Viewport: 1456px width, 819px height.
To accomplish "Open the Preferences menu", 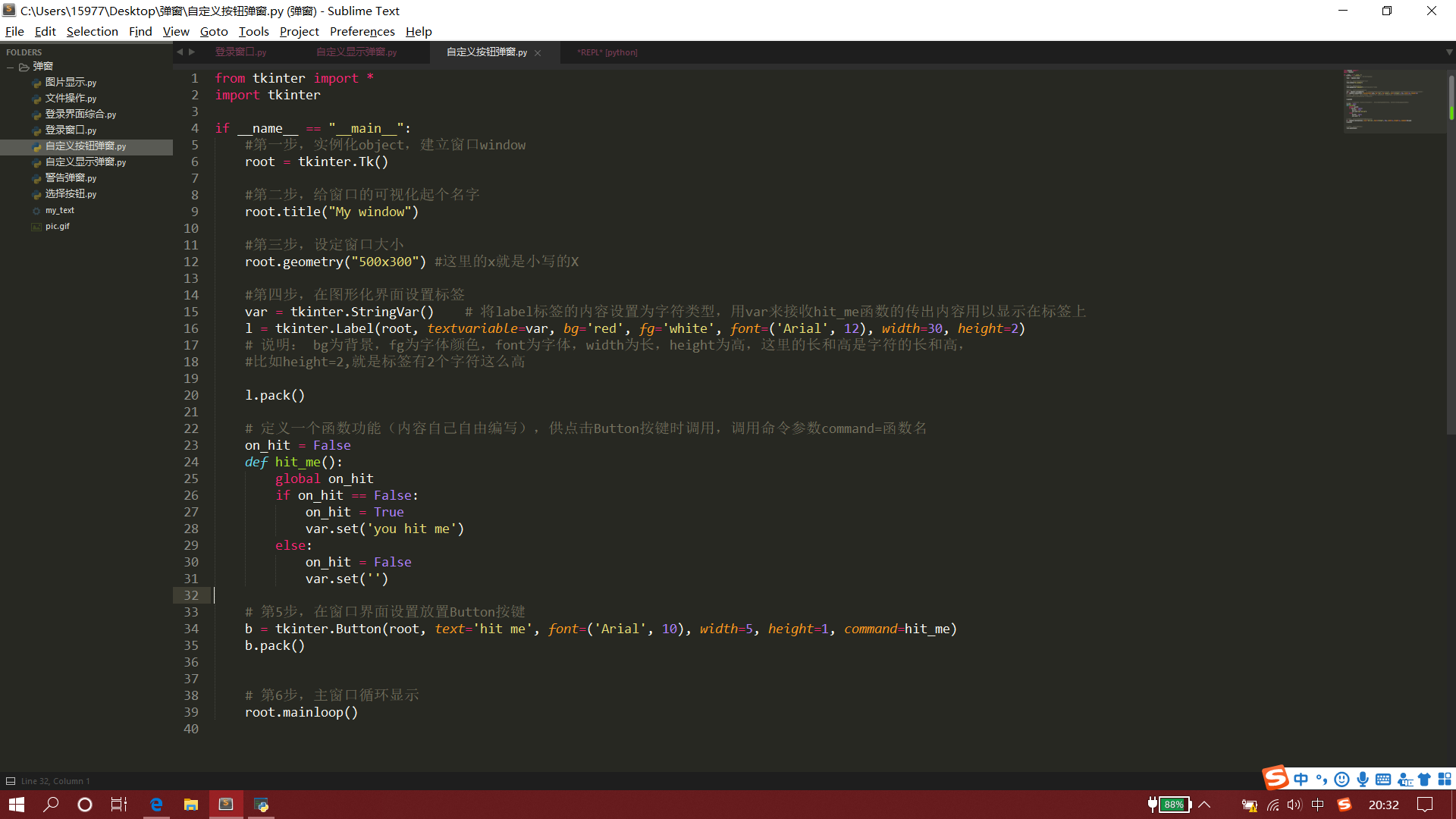I will click(x=362, y=31).
